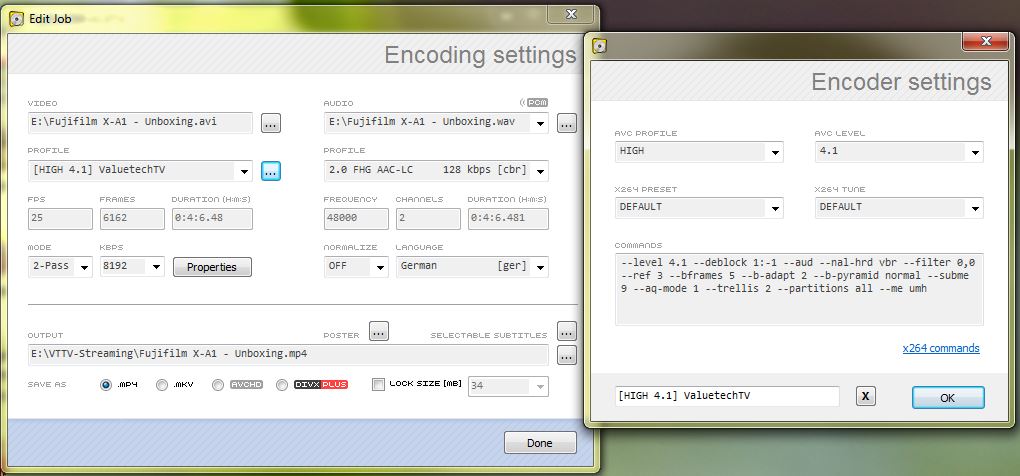
Task: Click the Properties button
Action: [212, 267]
